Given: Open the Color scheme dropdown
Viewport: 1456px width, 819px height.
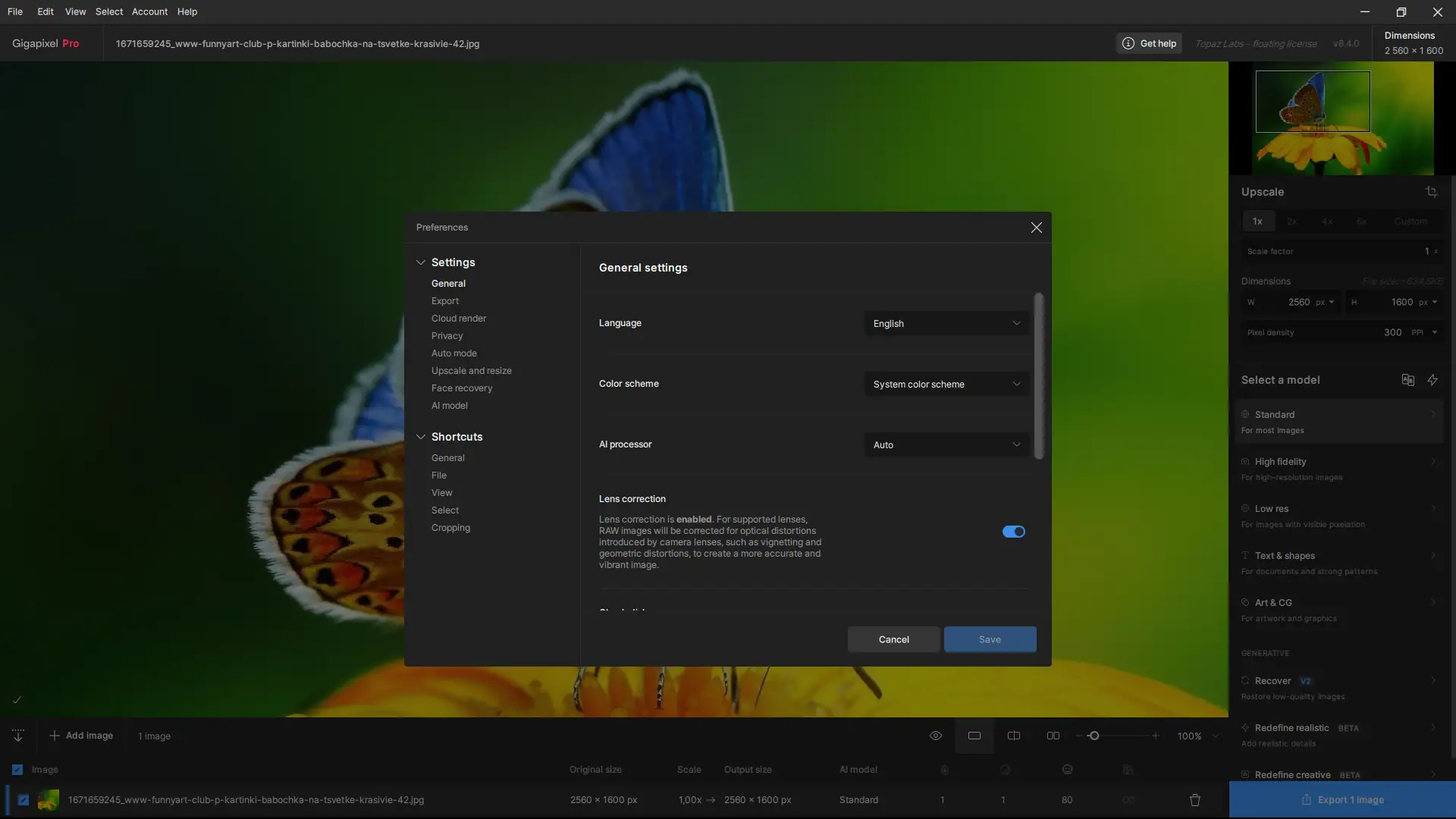Looking at the screenshot, I should (946, 384).
